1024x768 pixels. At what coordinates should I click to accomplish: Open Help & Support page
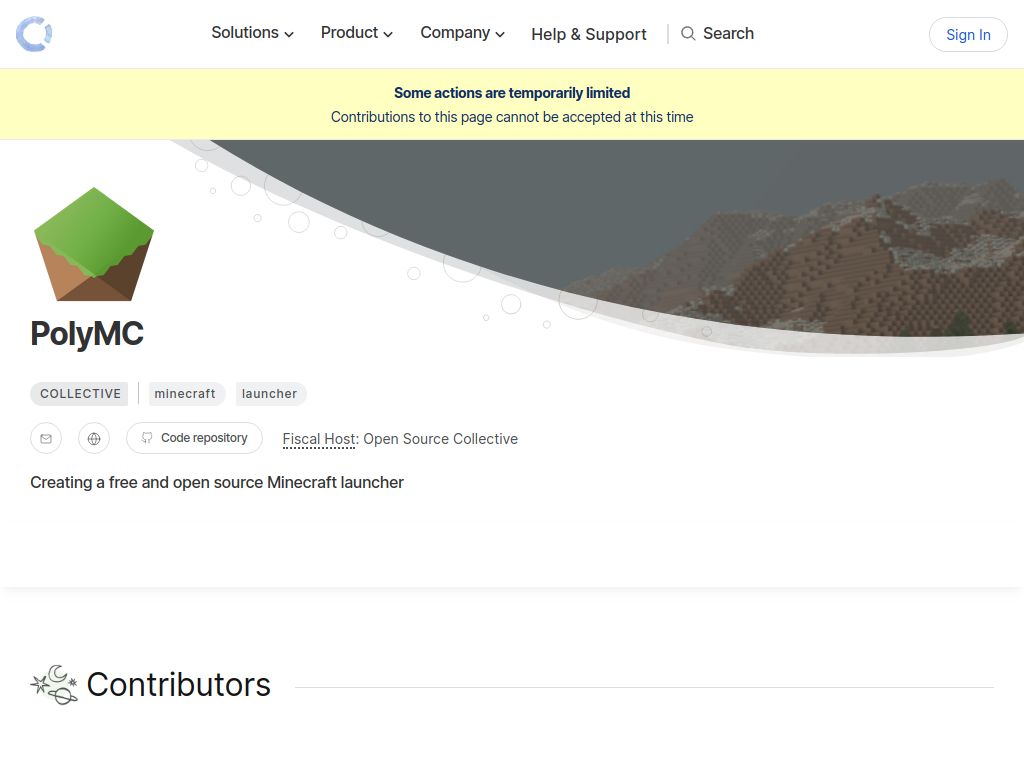point(588,34)
